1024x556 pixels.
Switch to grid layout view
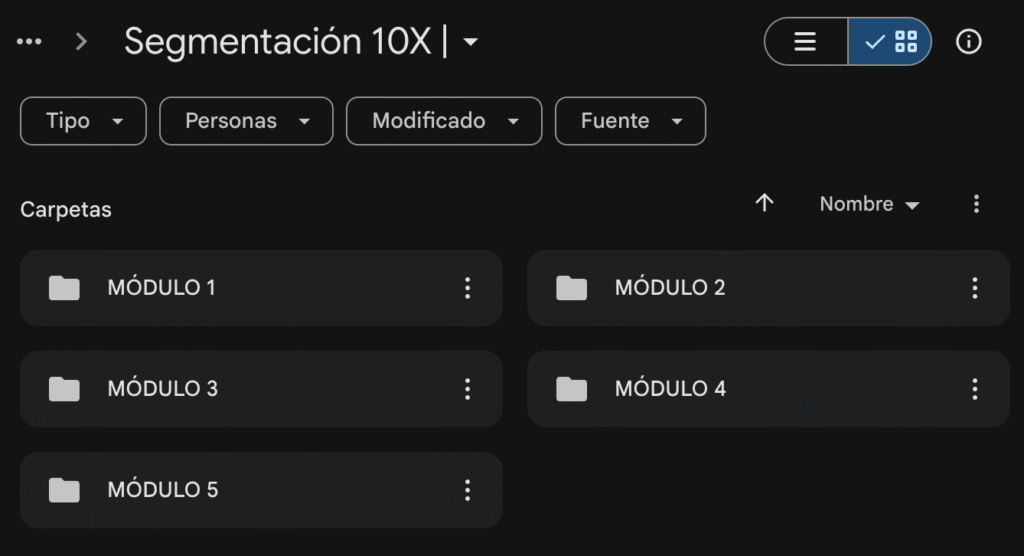[x=890, y=42]
